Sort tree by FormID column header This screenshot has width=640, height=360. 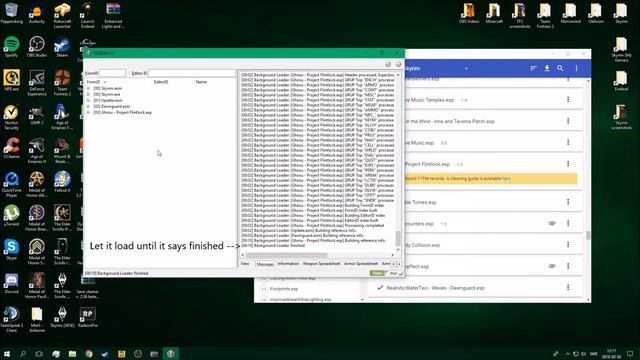point(93,82)
